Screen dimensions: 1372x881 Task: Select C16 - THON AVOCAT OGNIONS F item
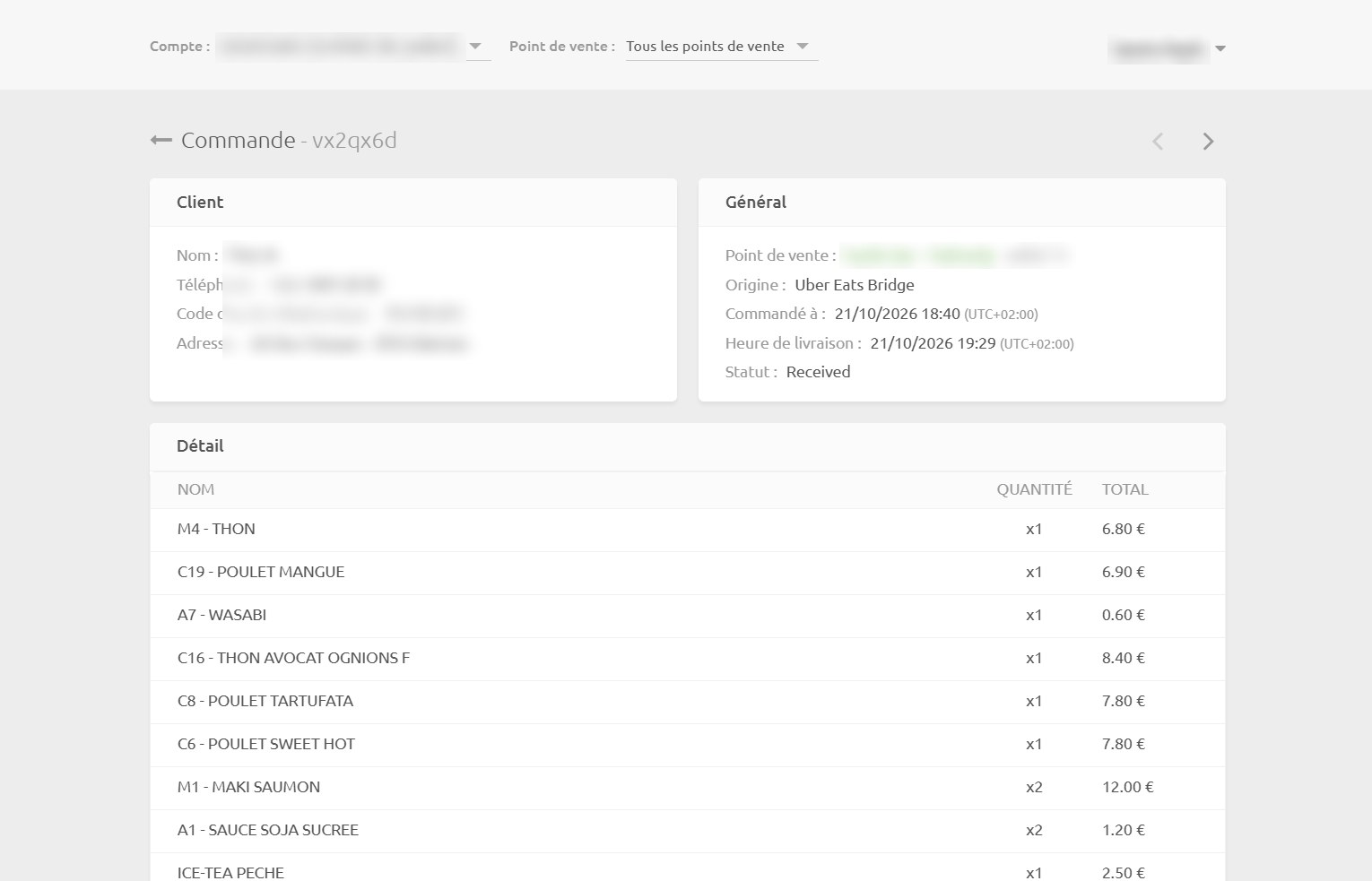coord(293,658)
